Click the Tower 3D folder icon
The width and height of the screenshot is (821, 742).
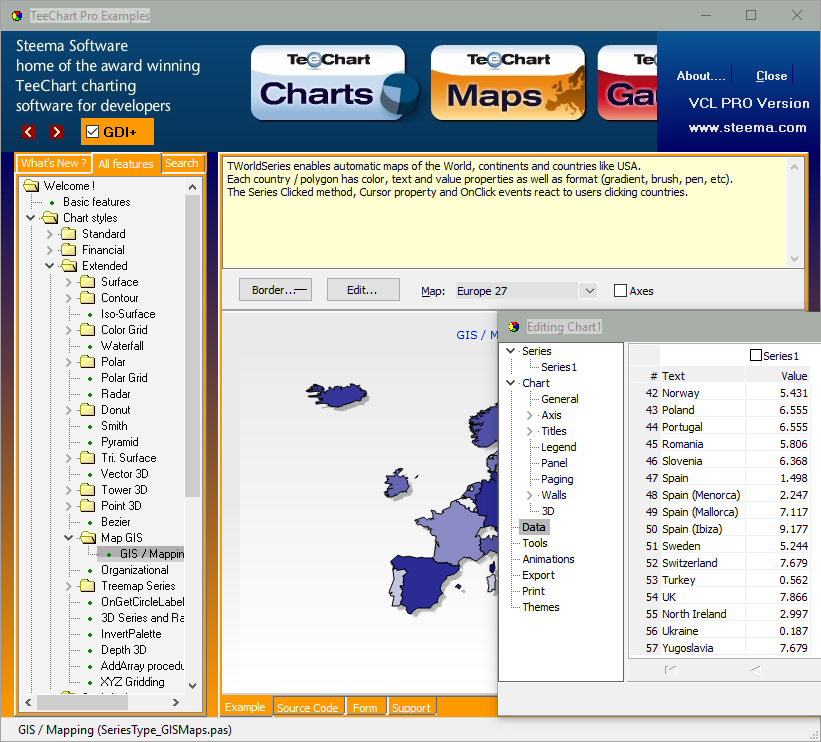[x=87, y=490]
